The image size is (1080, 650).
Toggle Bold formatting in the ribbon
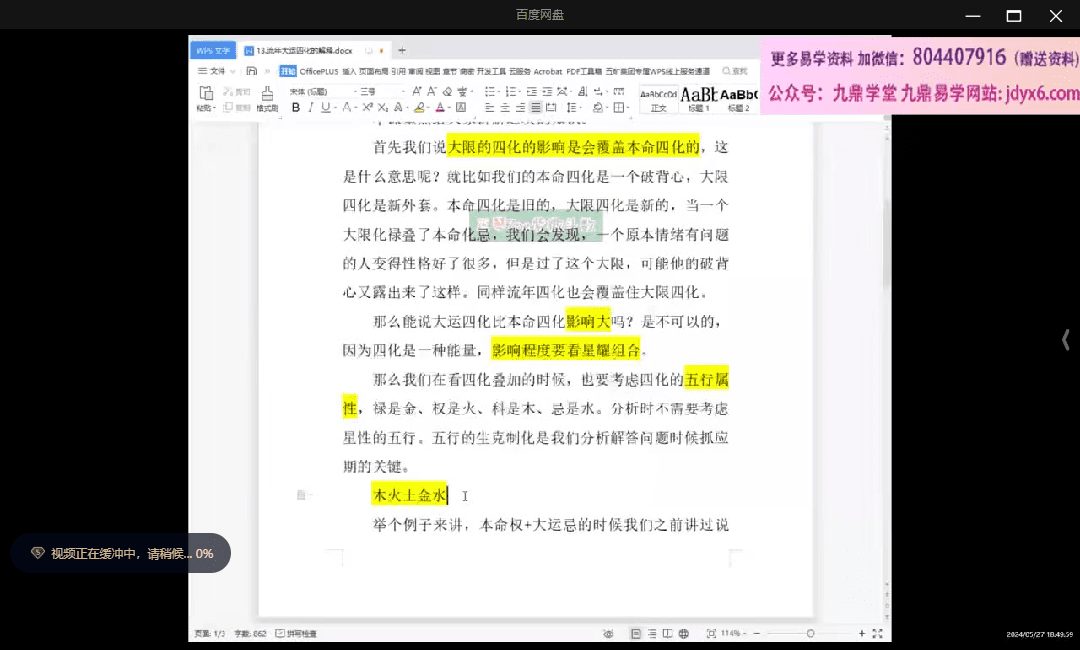point(296,107)
